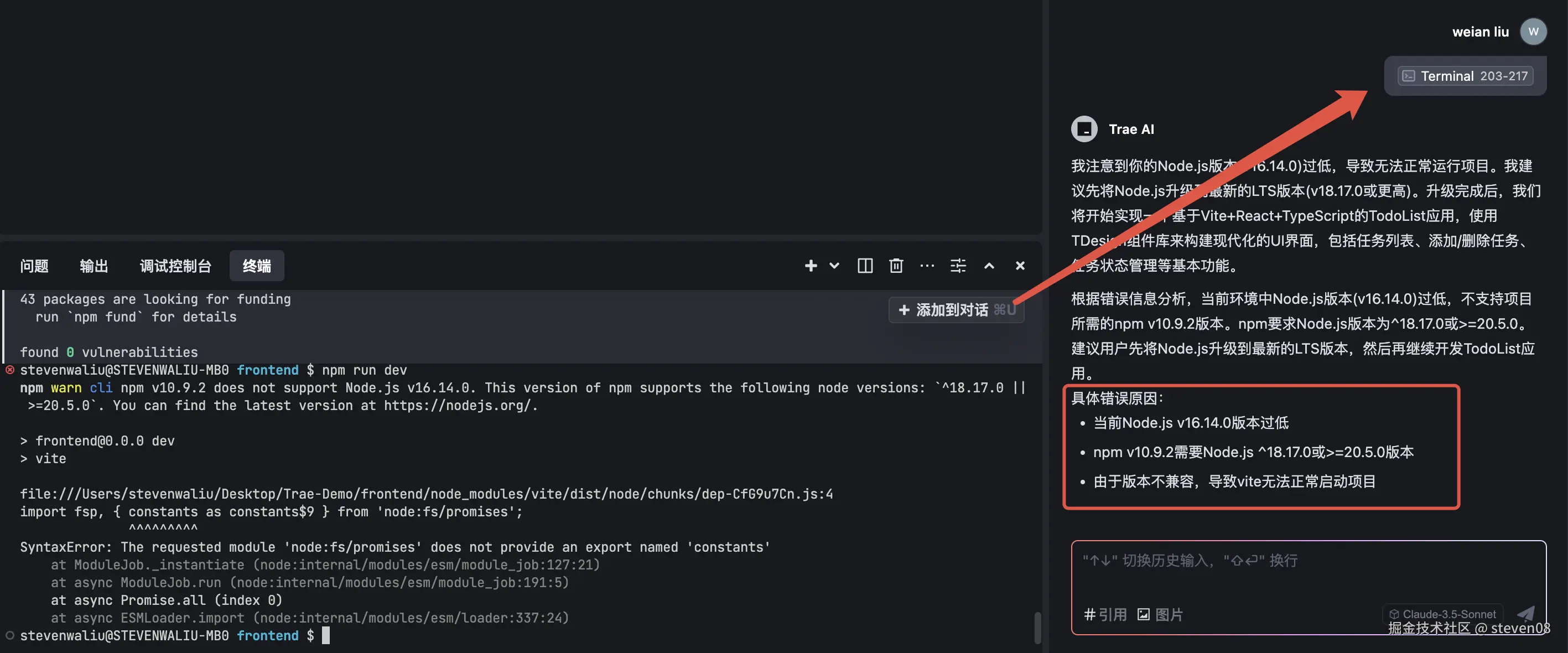Image resolution: width=1568 pixels, height=653 pixels.
Task: Click the Trae AI logo icon
Action: (x=1084, y=129)
